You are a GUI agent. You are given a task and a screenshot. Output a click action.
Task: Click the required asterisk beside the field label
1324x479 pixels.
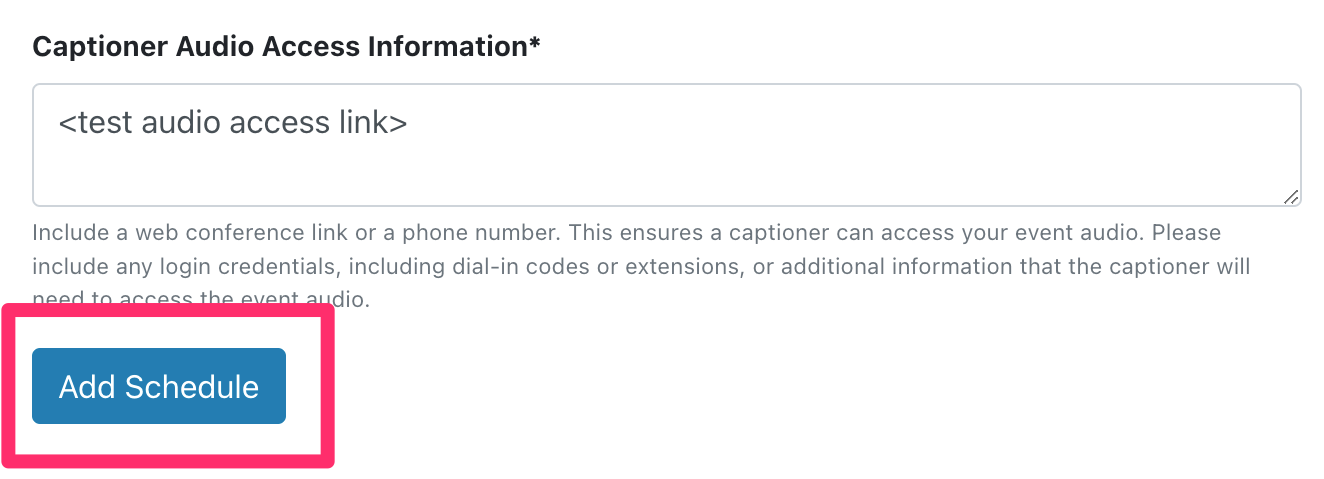coord(535,42)
